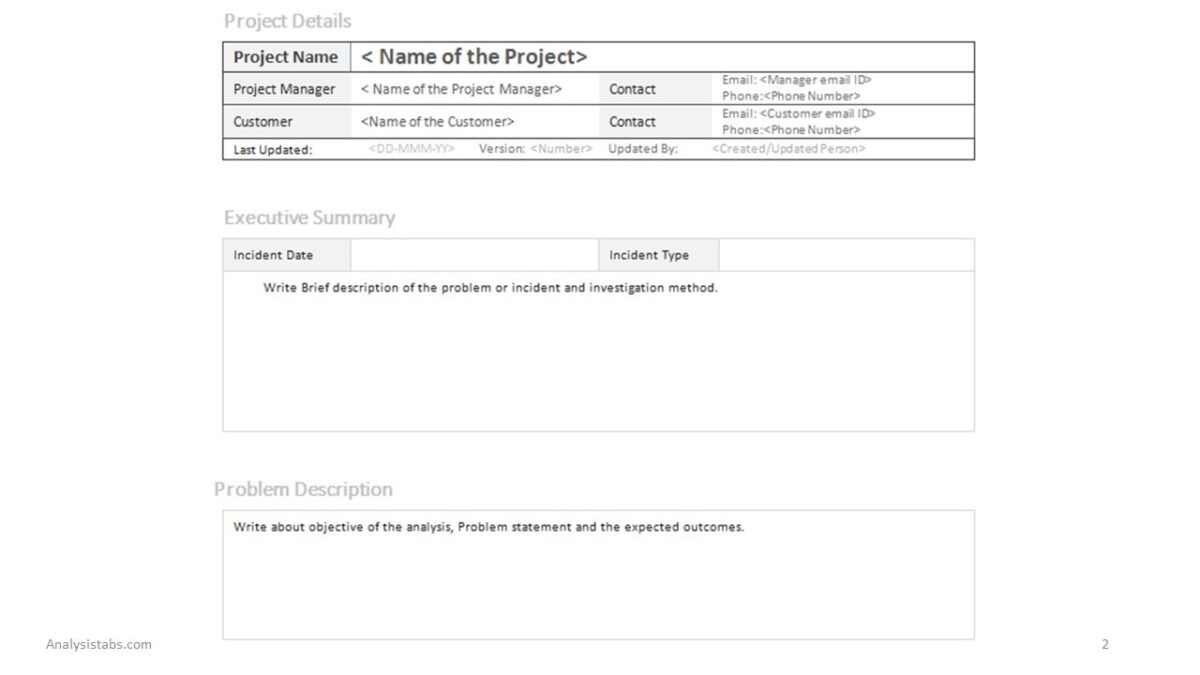Image resolution: width=1200 pixels, height=675 pixels.
Task: Click the empty Incident Date value cell
Action: click(474, 255)
